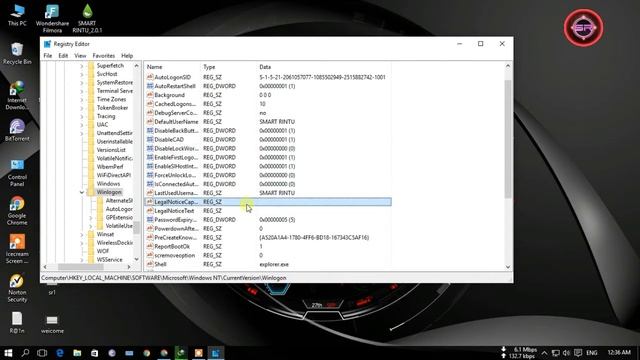Screen dimensions: 640x360
Task: Select DisableCAD DWORD value icon
Action: (x=150, y=140)
